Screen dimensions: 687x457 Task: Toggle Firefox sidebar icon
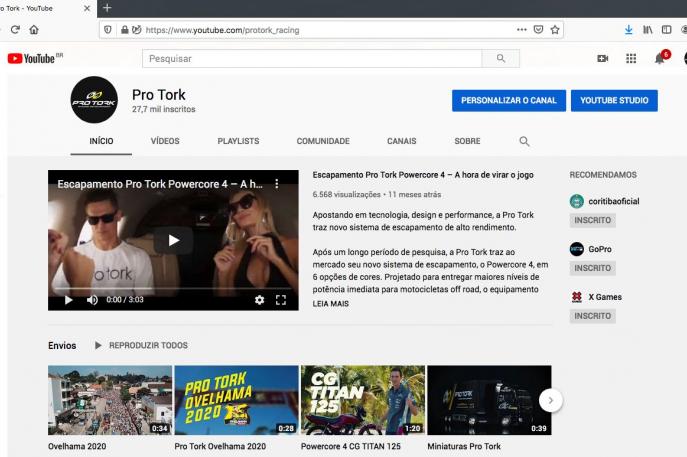tap(666, 30)
